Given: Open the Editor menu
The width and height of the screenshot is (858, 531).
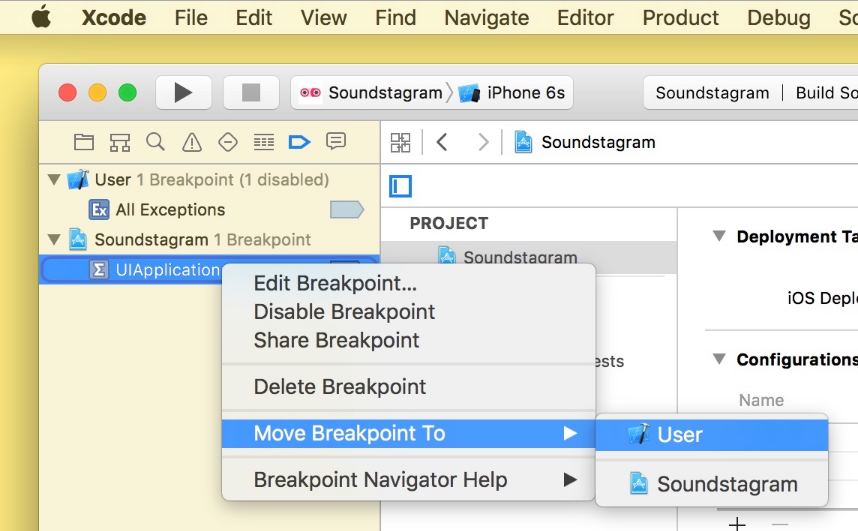Looking at the screenshot, I should click(x=585, y=18).
